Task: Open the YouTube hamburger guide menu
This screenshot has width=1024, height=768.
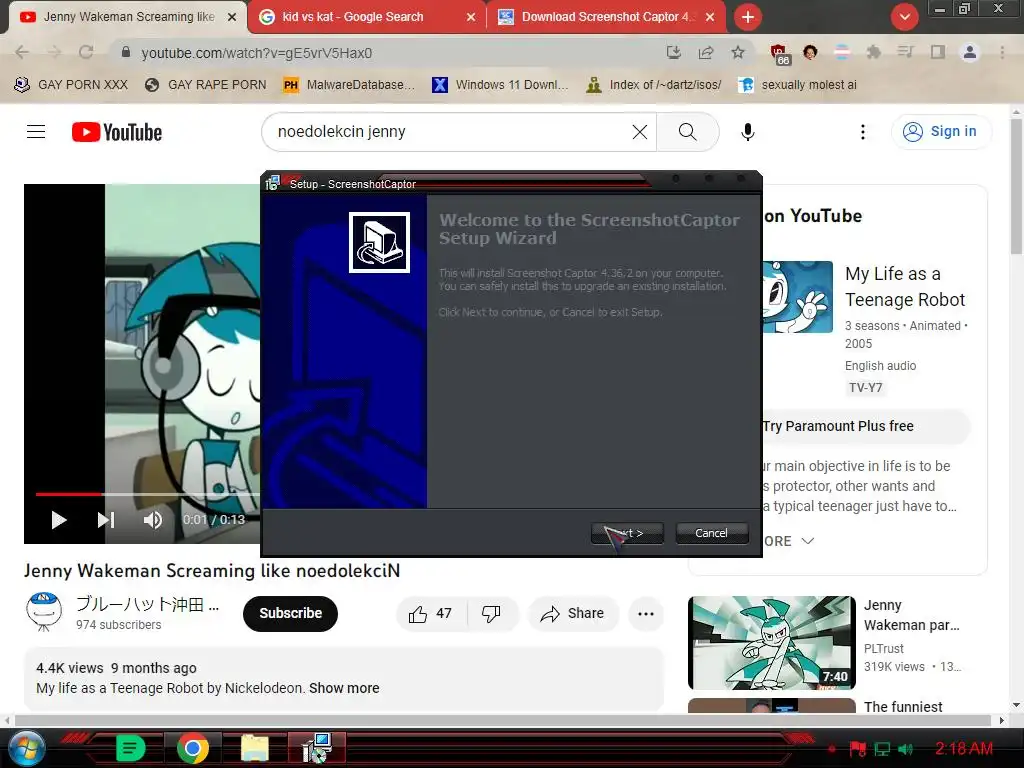Action: (36, 132)
